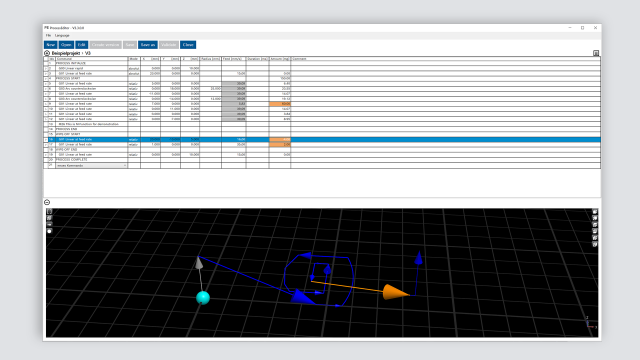Screen dimensions: 640x360
Task: Open the Language menu
Action: [x=62, y=36]
